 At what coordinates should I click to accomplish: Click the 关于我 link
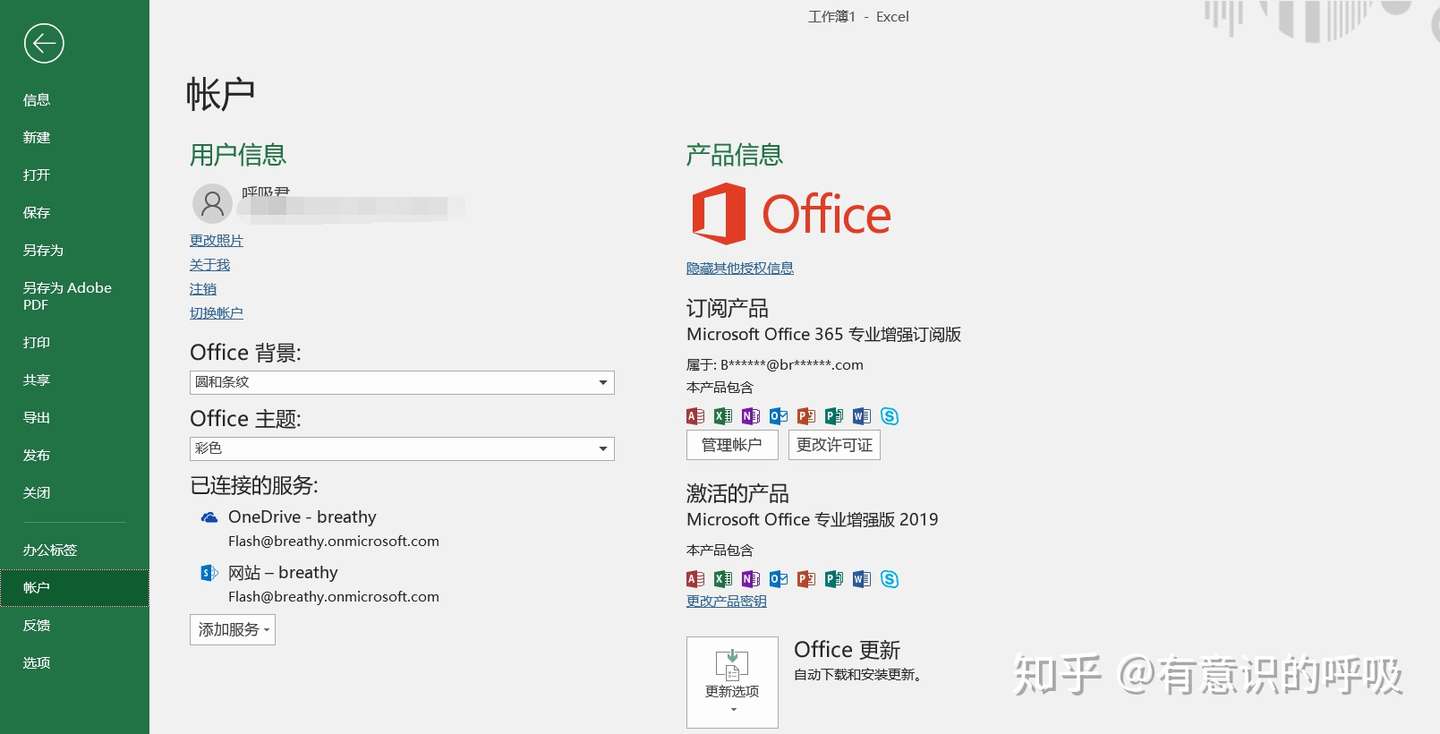pos(210,265)
